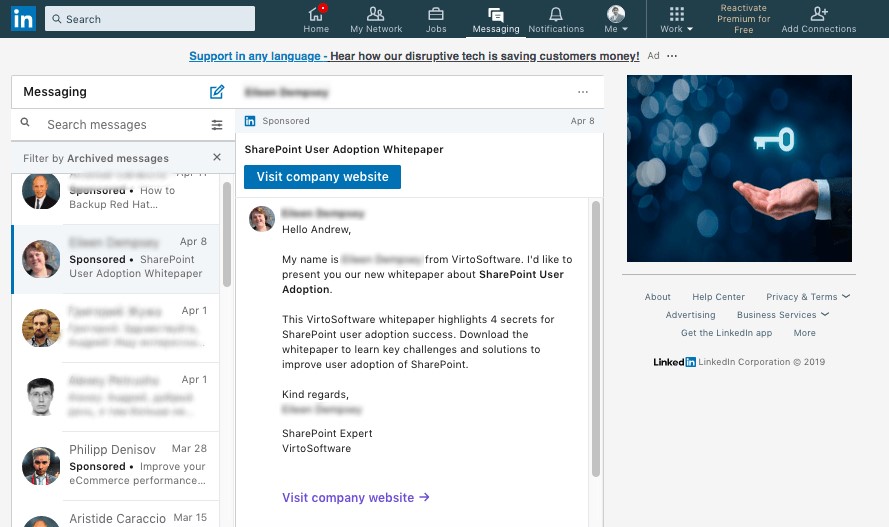Click the LinkedIn logo icon
This screenshot has height=527, width=889.
(23, 19)
